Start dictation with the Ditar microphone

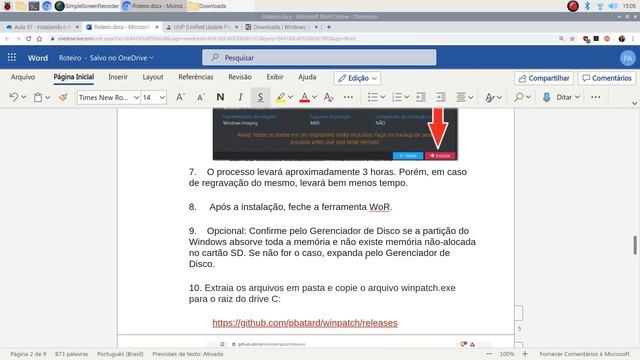point(546,97)
